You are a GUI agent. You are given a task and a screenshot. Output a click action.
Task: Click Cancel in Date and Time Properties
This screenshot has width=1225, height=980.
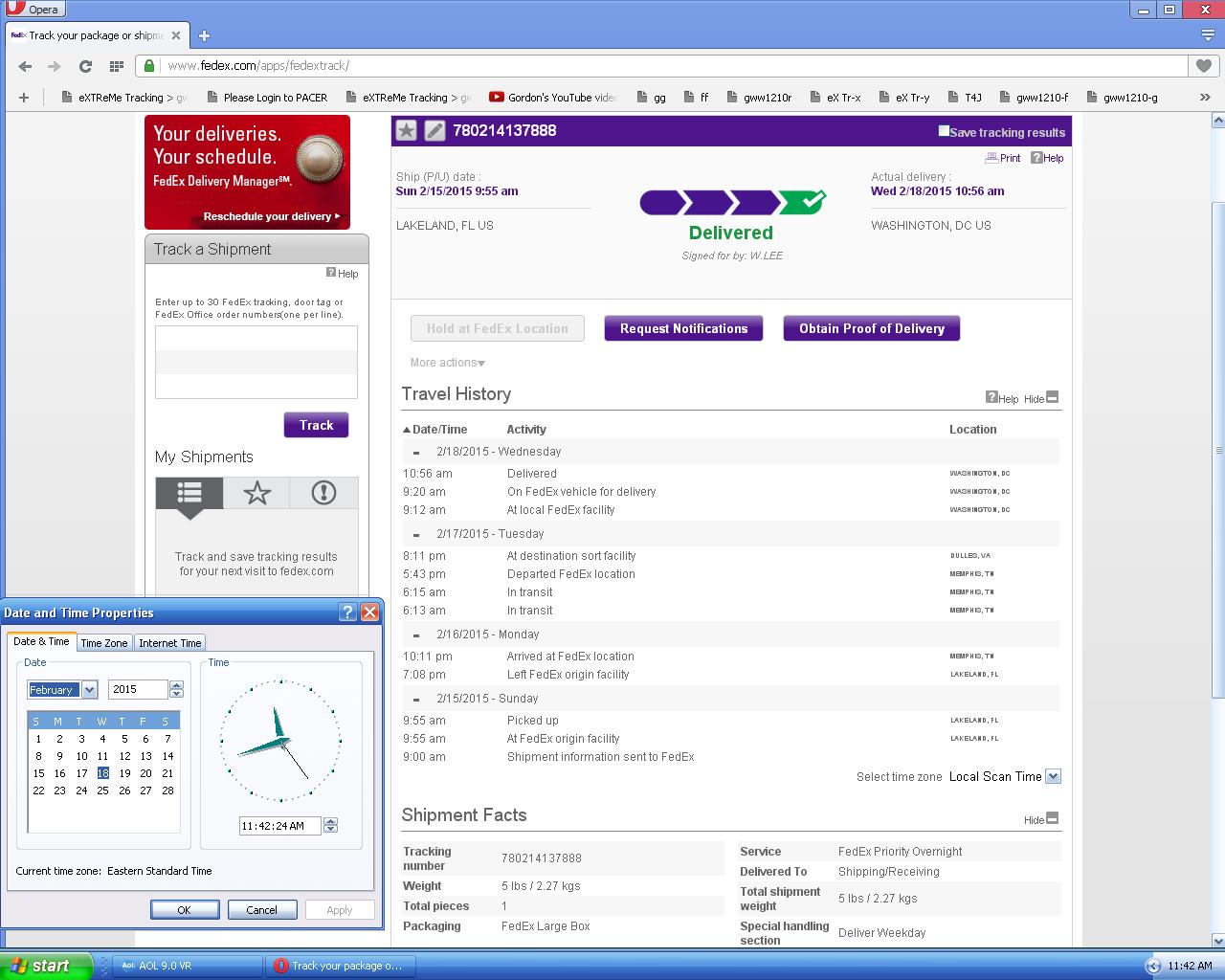261,909
